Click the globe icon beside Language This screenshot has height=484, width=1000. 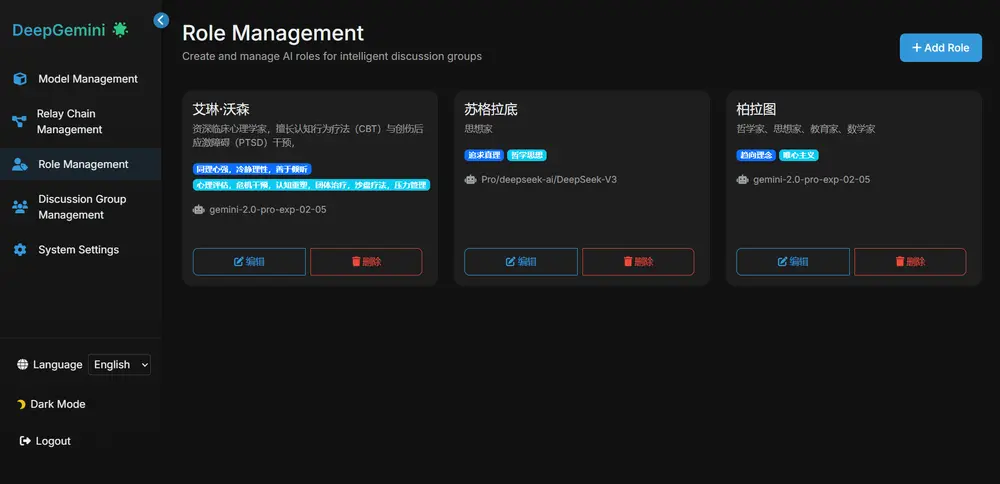(23, 365)
